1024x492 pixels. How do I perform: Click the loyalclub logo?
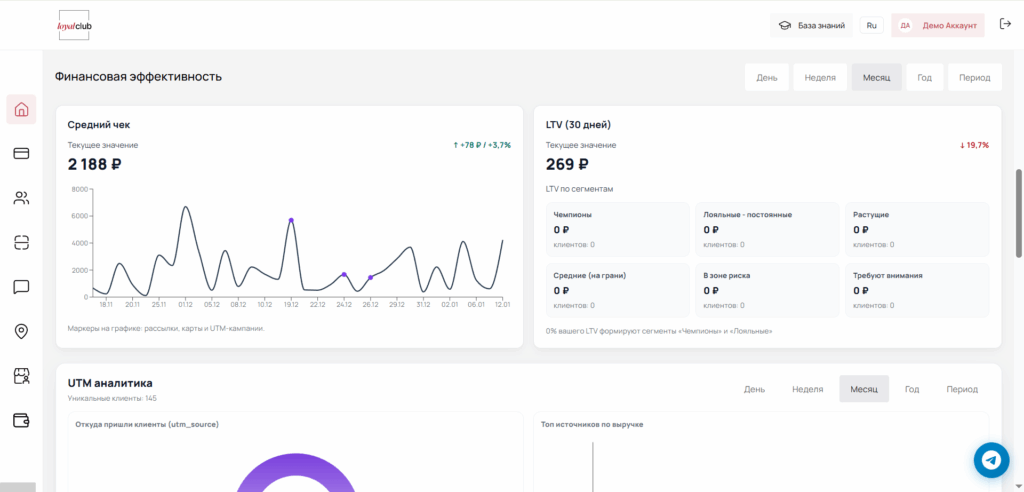pyautogui.click(x=74, y=25)
